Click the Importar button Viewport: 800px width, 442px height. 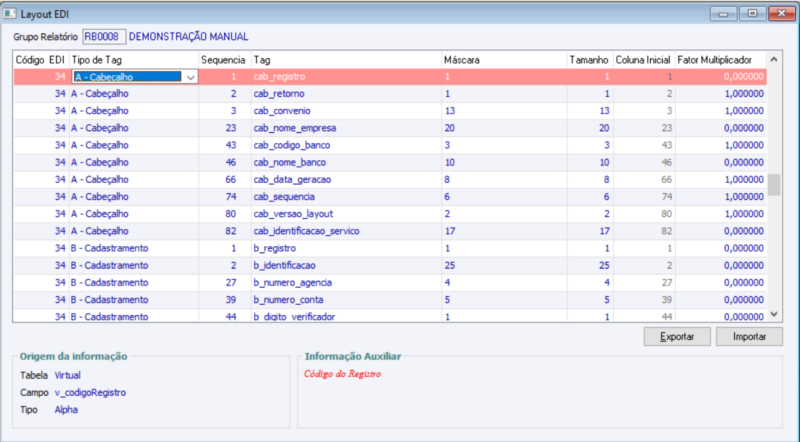coord(749,337)
